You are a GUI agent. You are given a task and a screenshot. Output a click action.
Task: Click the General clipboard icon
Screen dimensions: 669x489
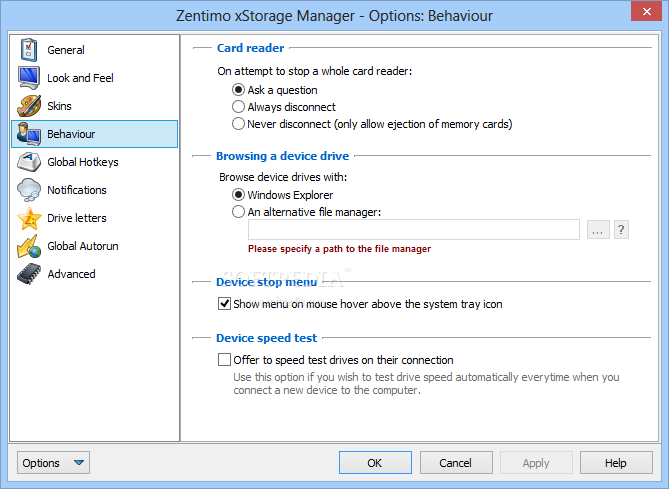29,49
